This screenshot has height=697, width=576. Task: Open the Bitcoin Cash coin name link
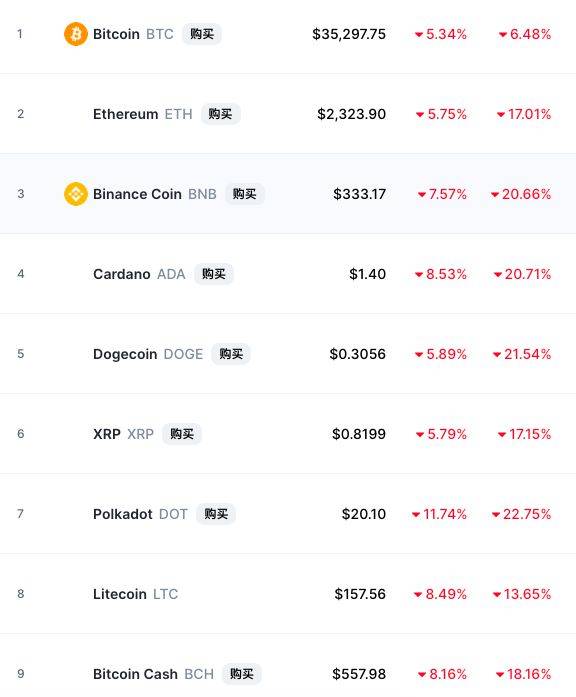135,674
